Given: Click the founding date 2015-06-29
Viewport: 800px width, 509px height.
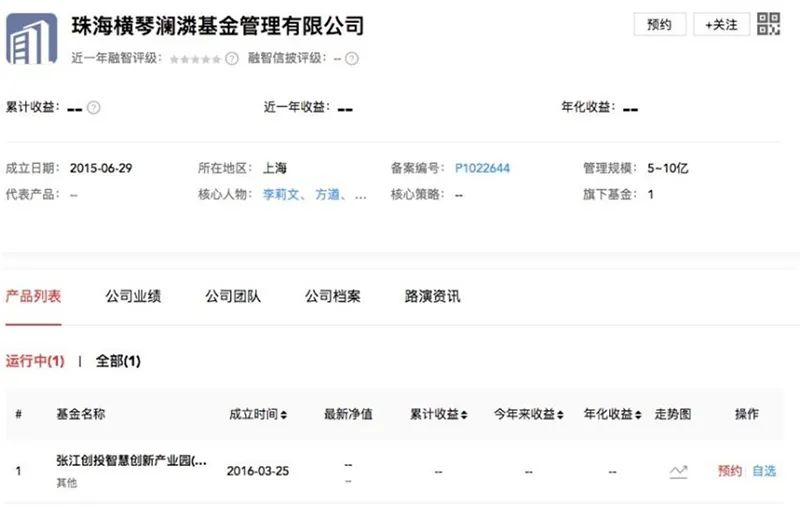Looking at the screenshot, I should (101, 168).
